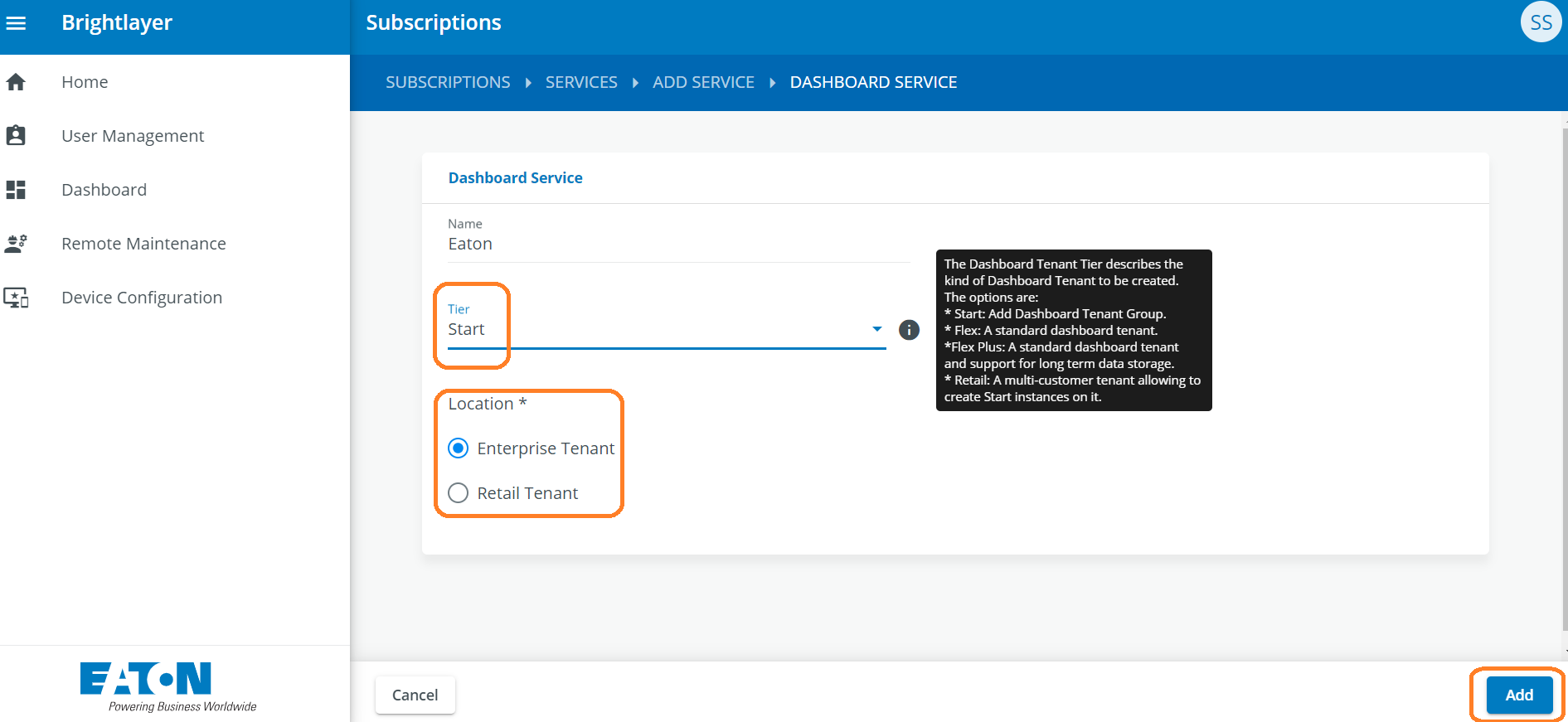The width and height of the screenshot is (1568, 722).
Task: Open the SS user avatar menu
Action: (x=1541, y=22)
